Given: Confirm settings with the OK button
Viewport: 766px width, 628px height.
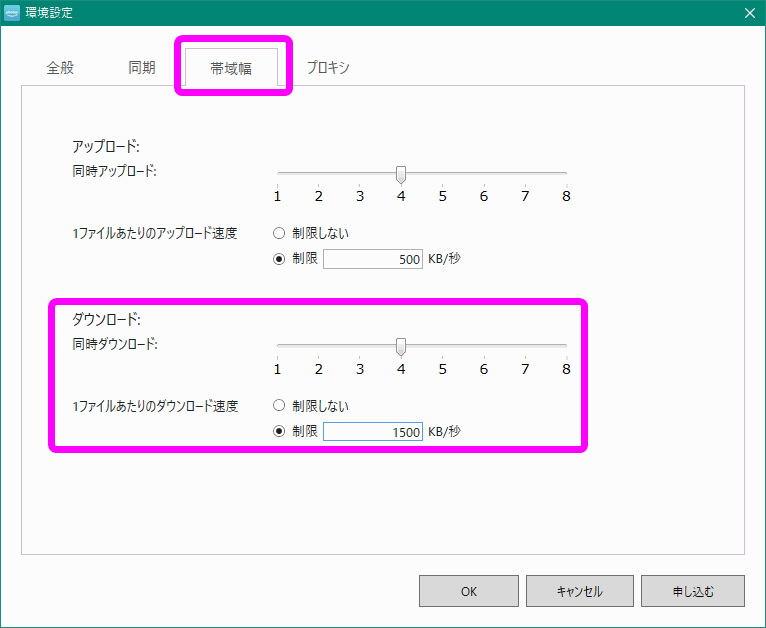Looking at the screenshot, I should pyautogui.click(x=468, y=591).
